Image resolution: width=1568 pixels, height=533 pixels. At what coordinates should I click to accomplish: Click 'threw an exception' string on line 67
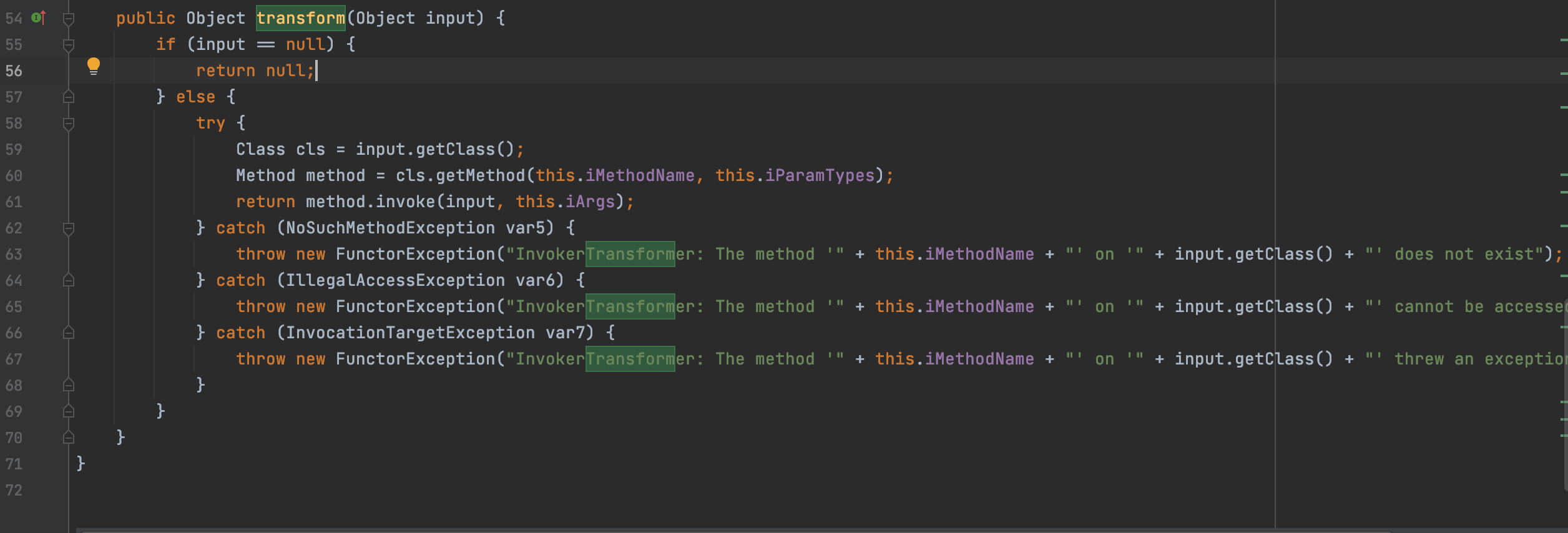pos(1481,359)
